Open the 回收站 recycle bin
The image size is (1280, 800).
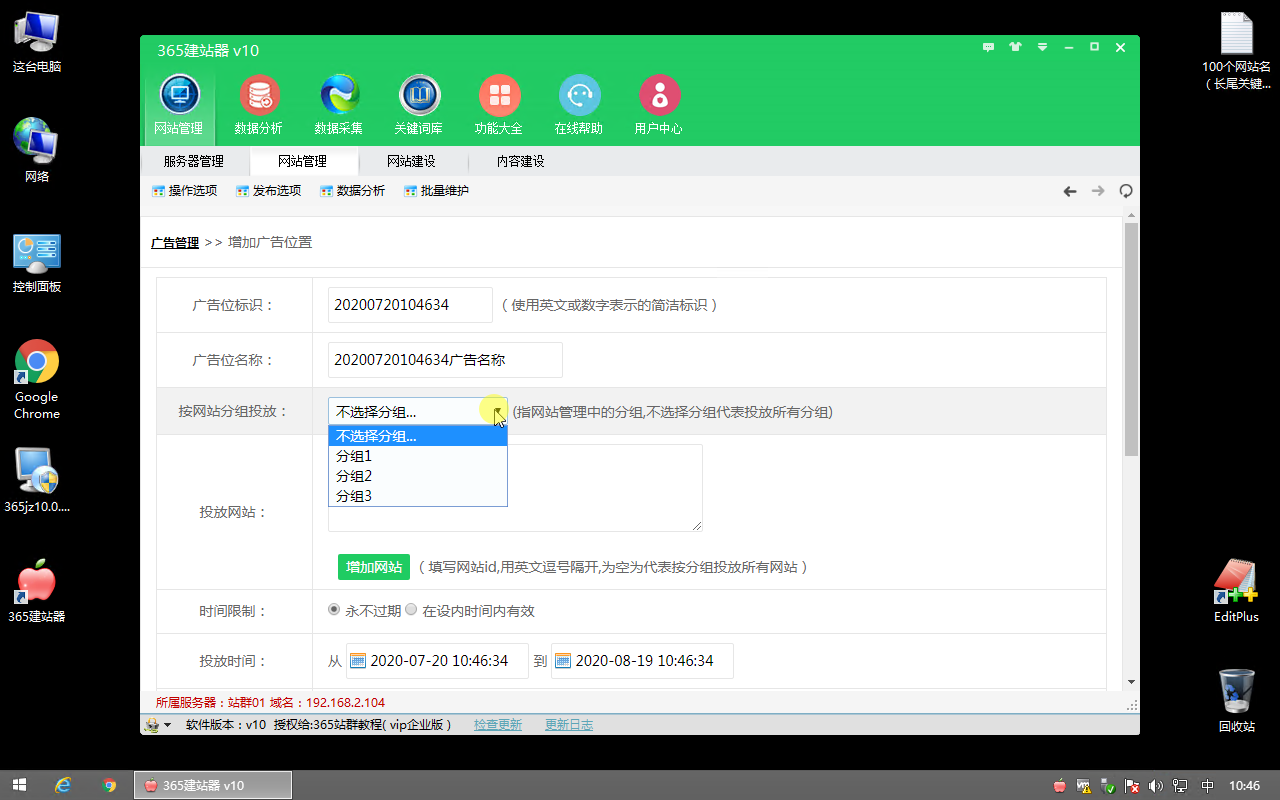pos(1237,701)
